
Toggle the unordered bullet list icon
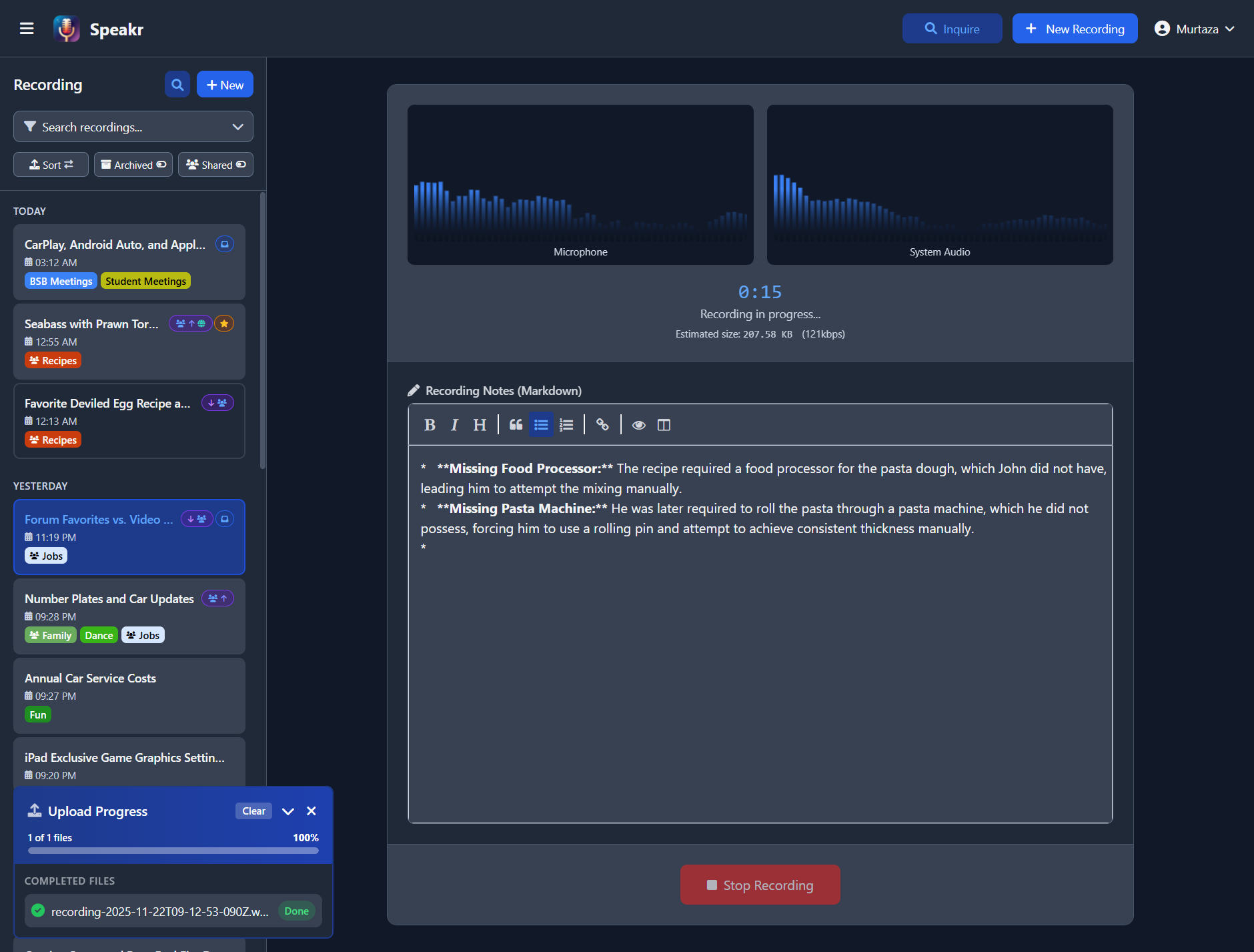pos(541,425)
